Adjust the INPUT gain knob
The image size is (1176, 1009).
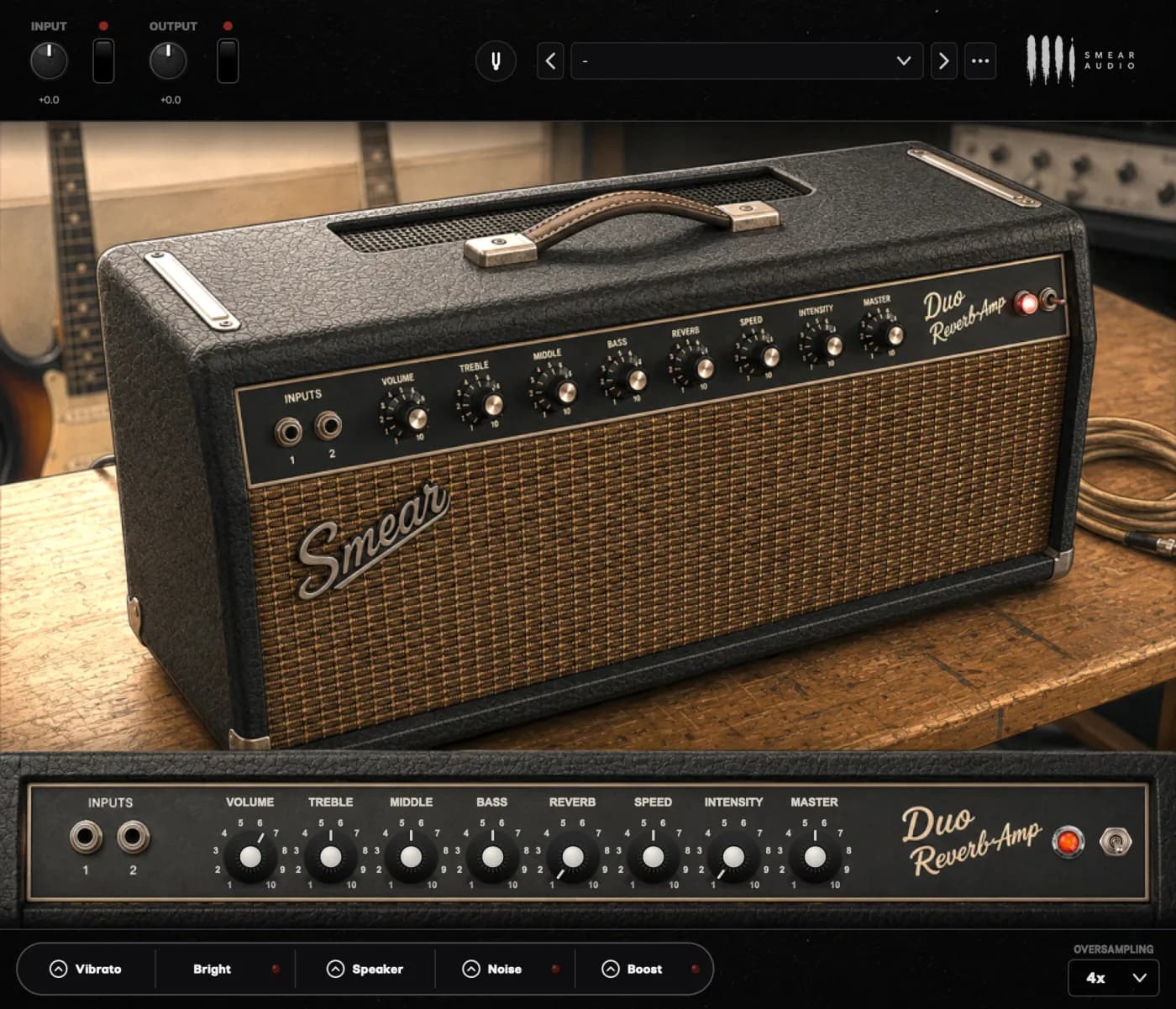click(x=49, y=61)
